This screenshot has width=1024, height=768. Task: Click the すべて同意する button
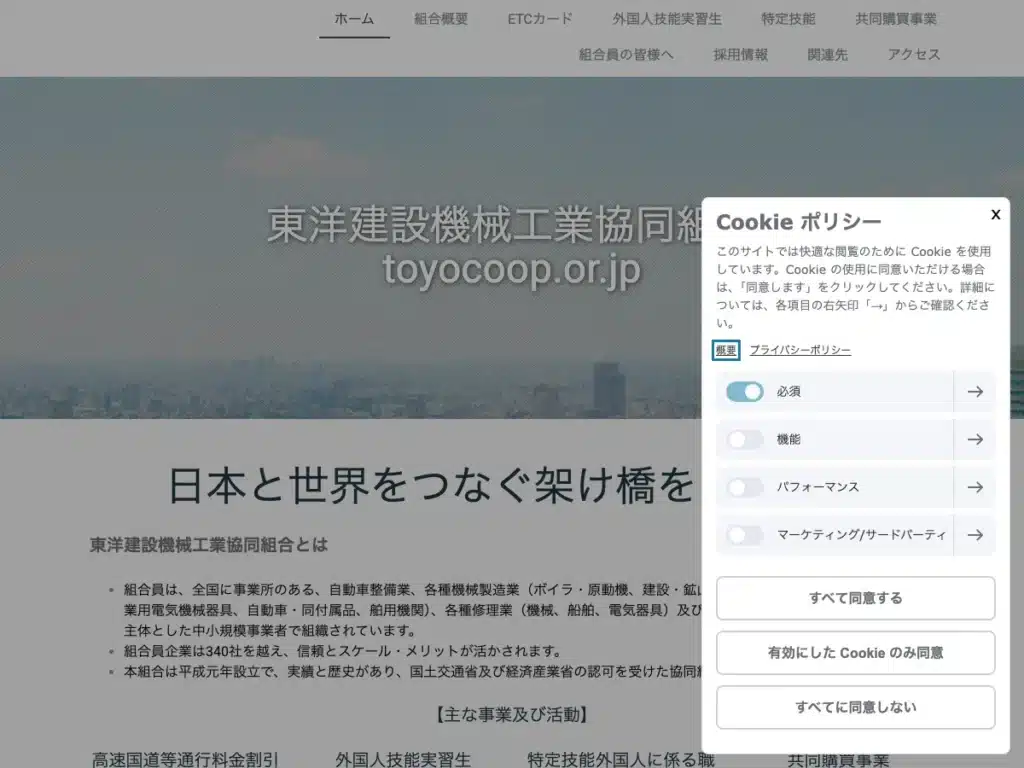tap(856, 598)
